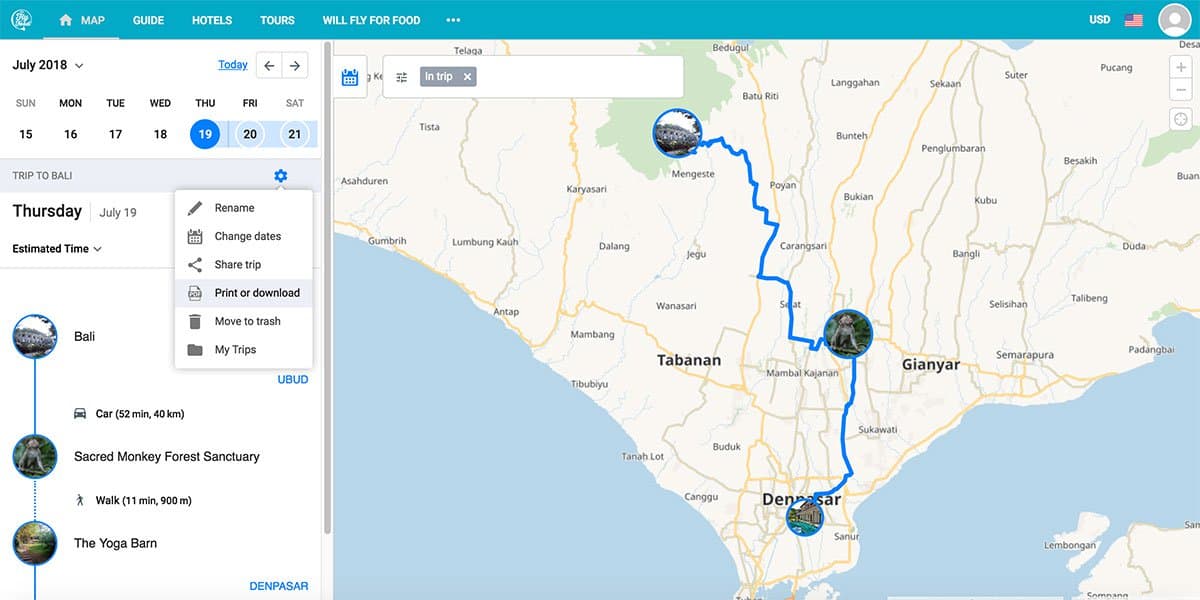Click the monkey forest marker on map
Screen dimensions: 1200x600
[848, 333]
